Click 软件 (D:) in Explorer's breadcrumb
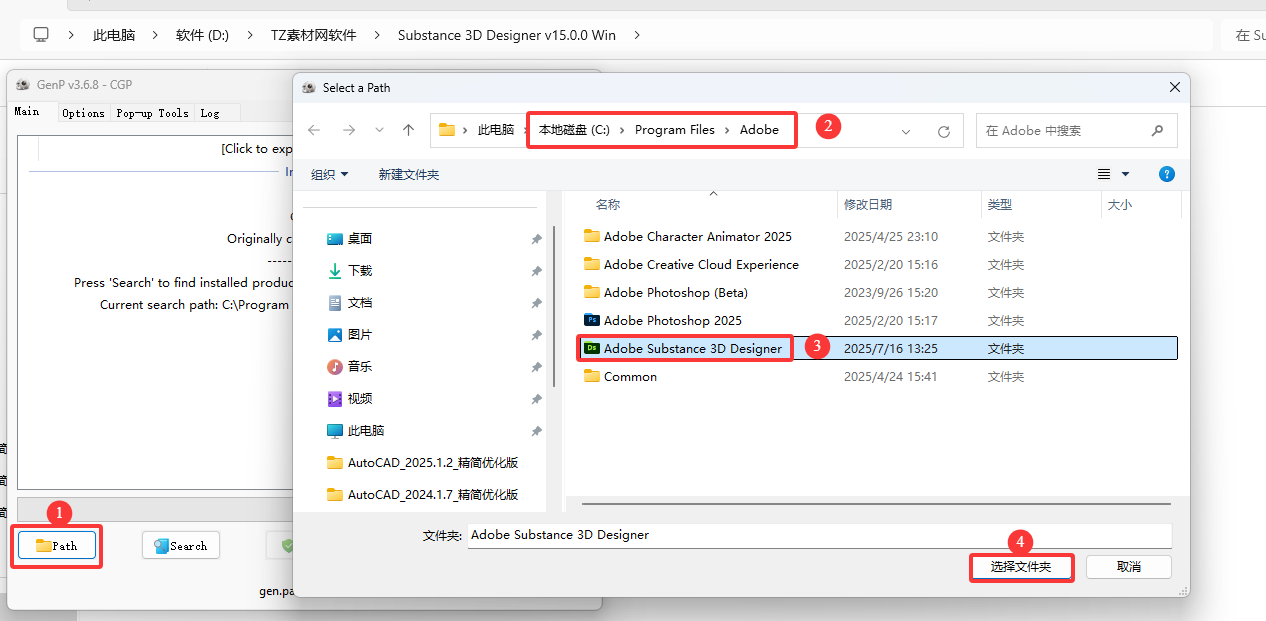Viewport: 1266px width, 621px height. (202, 35)
